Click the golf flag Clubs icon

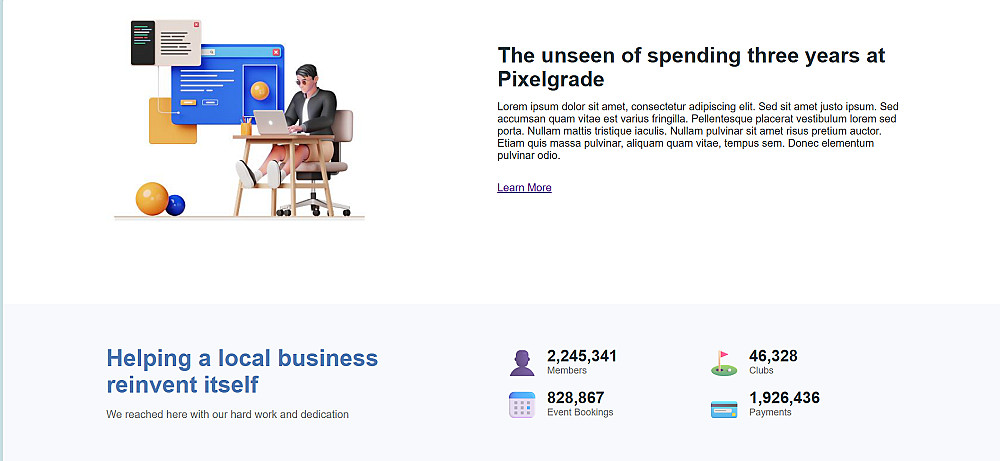click(x=723, y=362)
